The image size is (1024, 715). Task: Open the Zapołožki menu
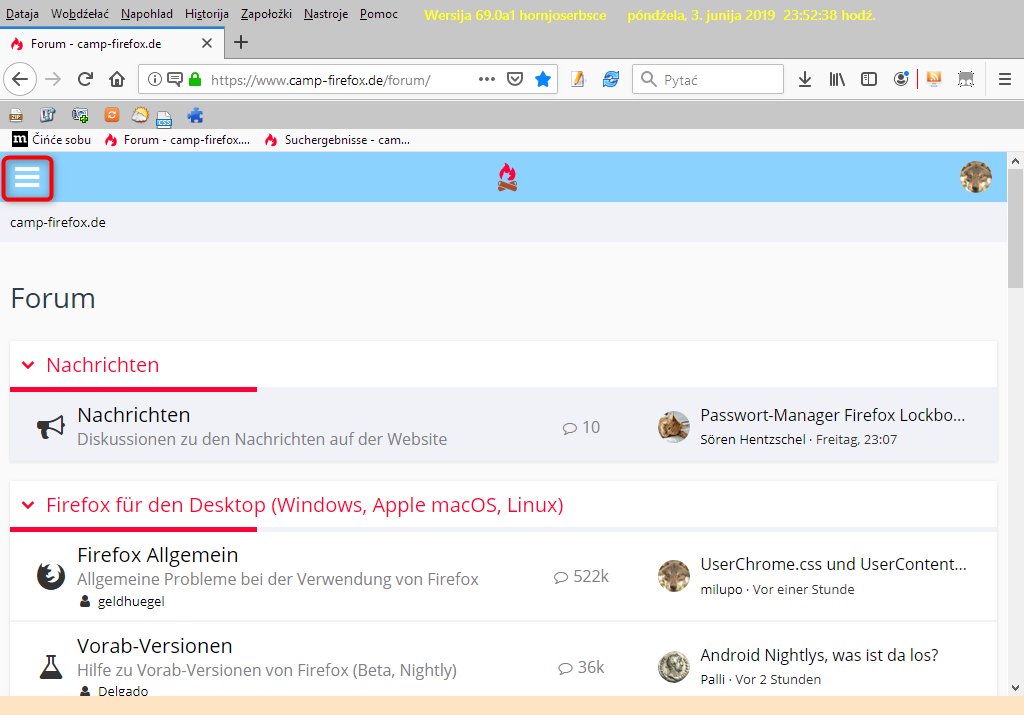tap(266, 14)
